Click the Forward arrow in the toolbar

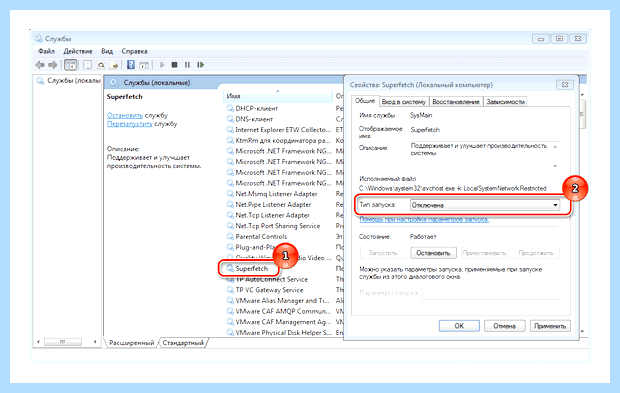[x=53, y=65]
